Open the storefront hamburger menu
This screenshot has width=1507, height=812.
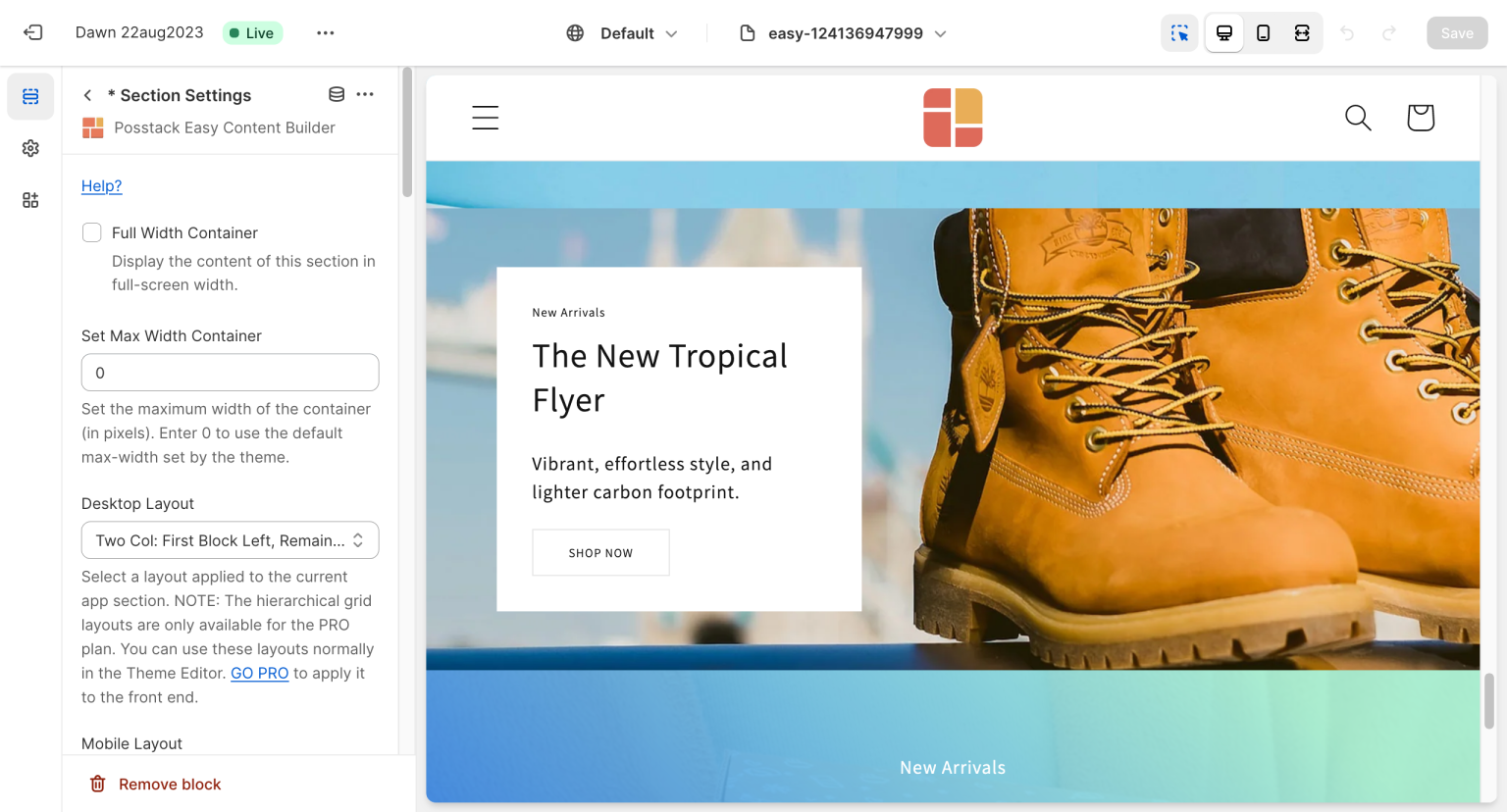point(486,118)
